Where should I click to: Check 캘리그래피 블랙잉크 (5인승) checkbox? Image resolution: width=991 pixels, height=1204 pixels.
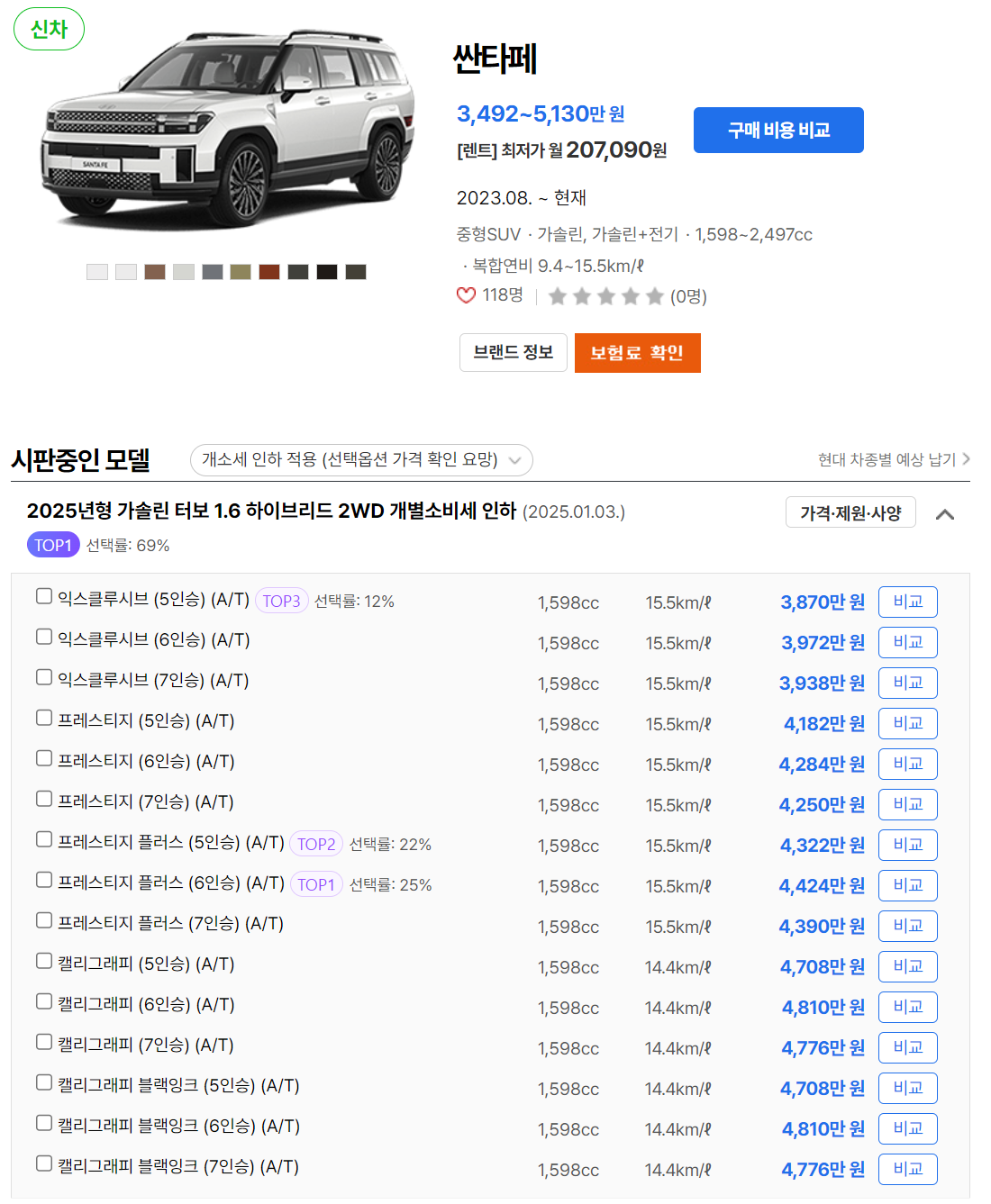tap(44, 1082)
